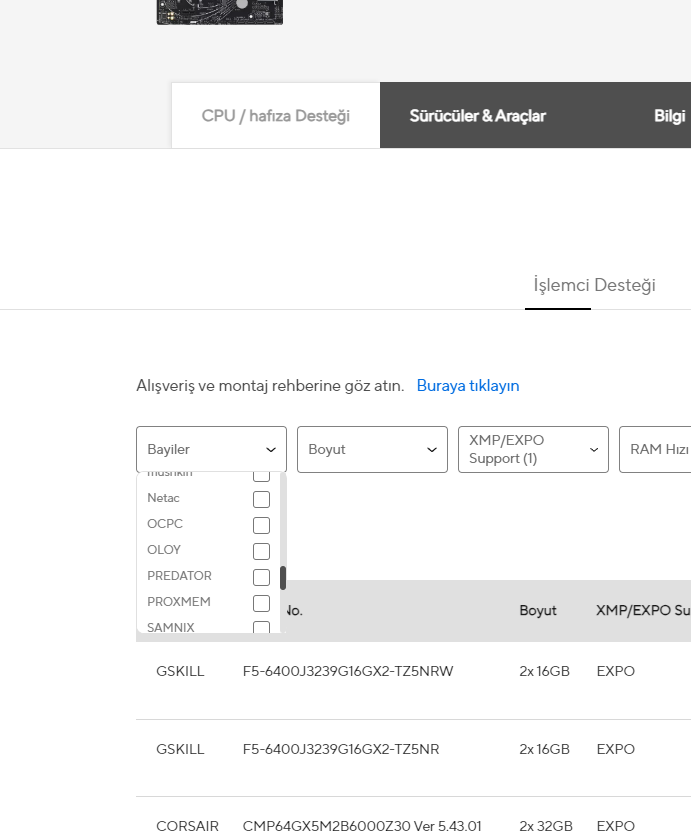691x835 pixels.
Task: Tick the OLOY vendor checkbox
Action: pyautogui.click(x=261, y=551)
